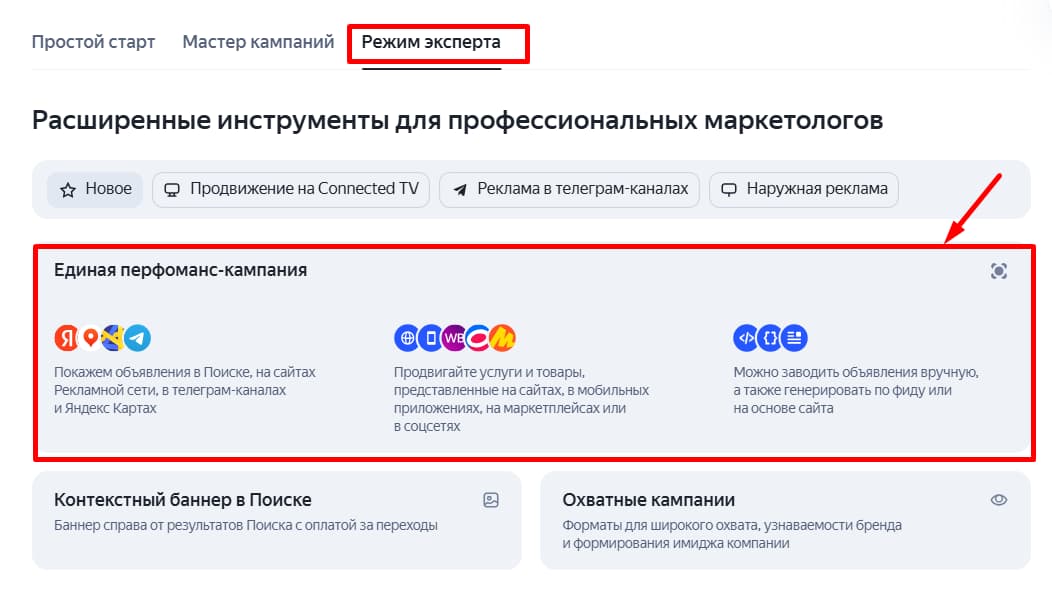This screenshot has height=596, width=1052.
Task: Switch to the Мастер кампаний tab
Action: click(x=258, y=43)
